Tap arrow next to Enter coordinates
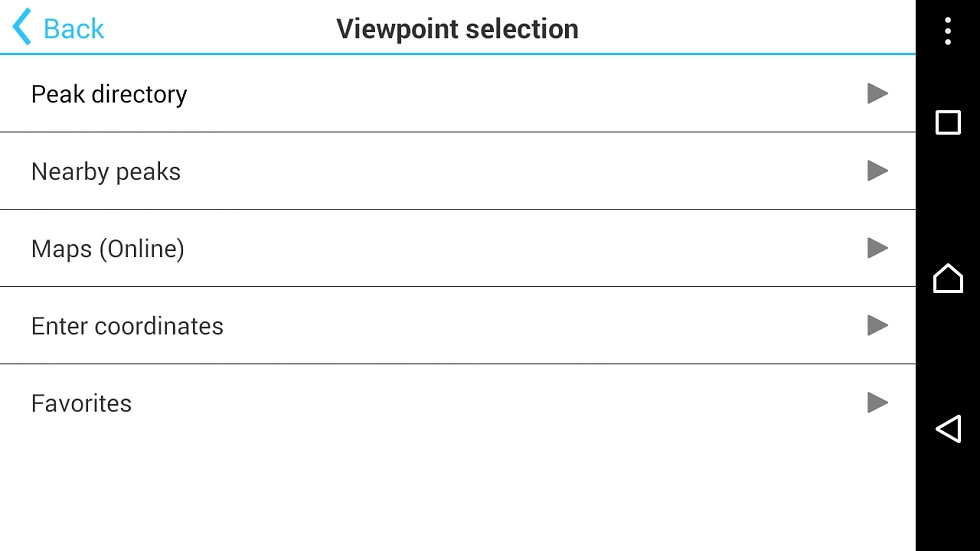Image resolution: width=980 pixels, height=551 pixels. click(877, 325)
